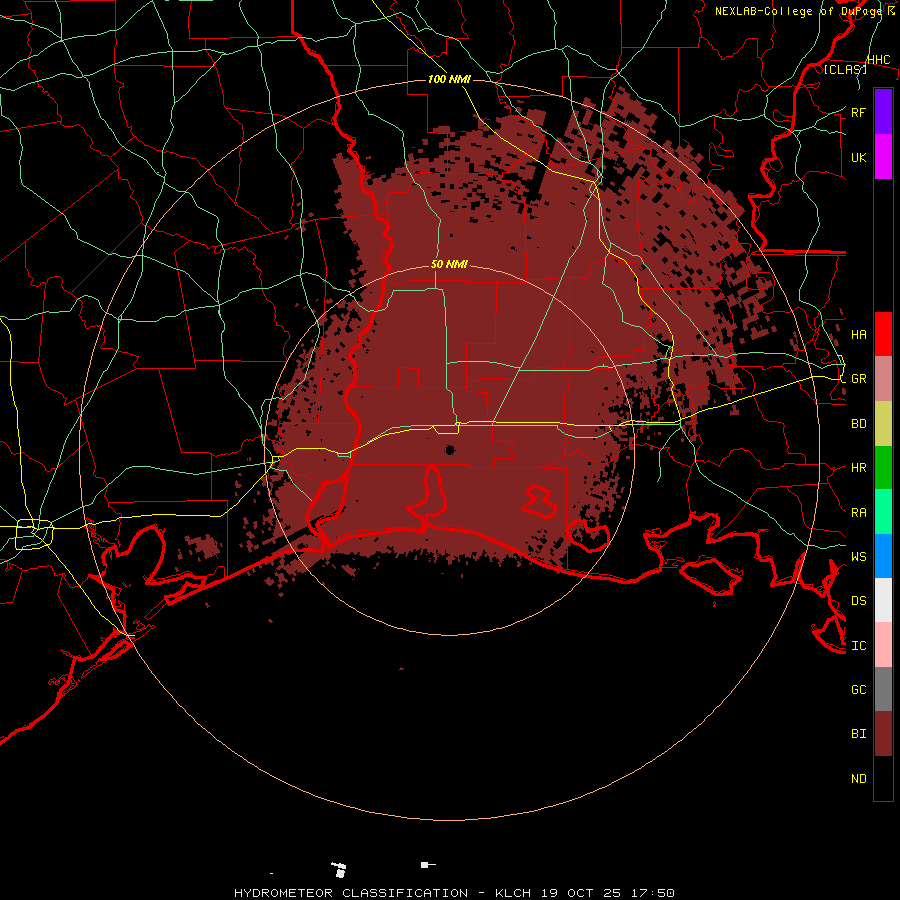The height and width of the screenshot is (900, 900).
Task: Click the black radar site dot at center
Action: pyautogui.click(x=450, y=450)
